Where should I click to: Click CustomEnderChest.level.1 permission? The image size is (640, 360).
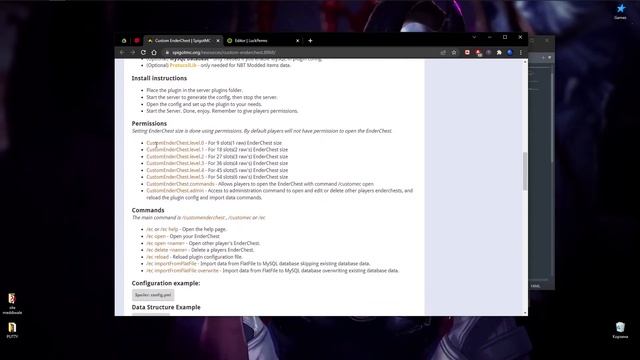tap(175, 150)
